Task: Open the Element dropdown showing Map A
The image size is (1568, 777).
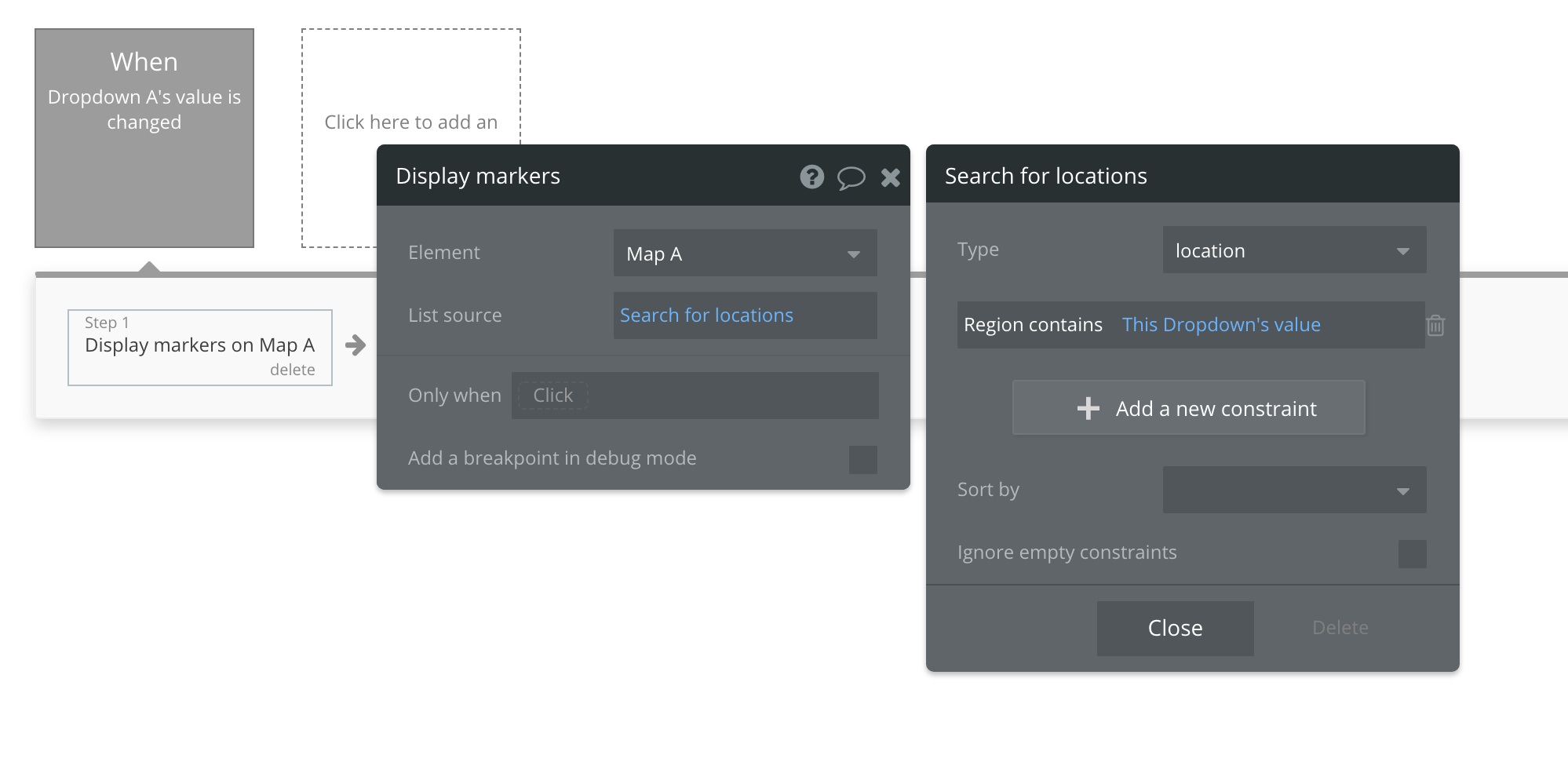Action: tap(745, 253)
